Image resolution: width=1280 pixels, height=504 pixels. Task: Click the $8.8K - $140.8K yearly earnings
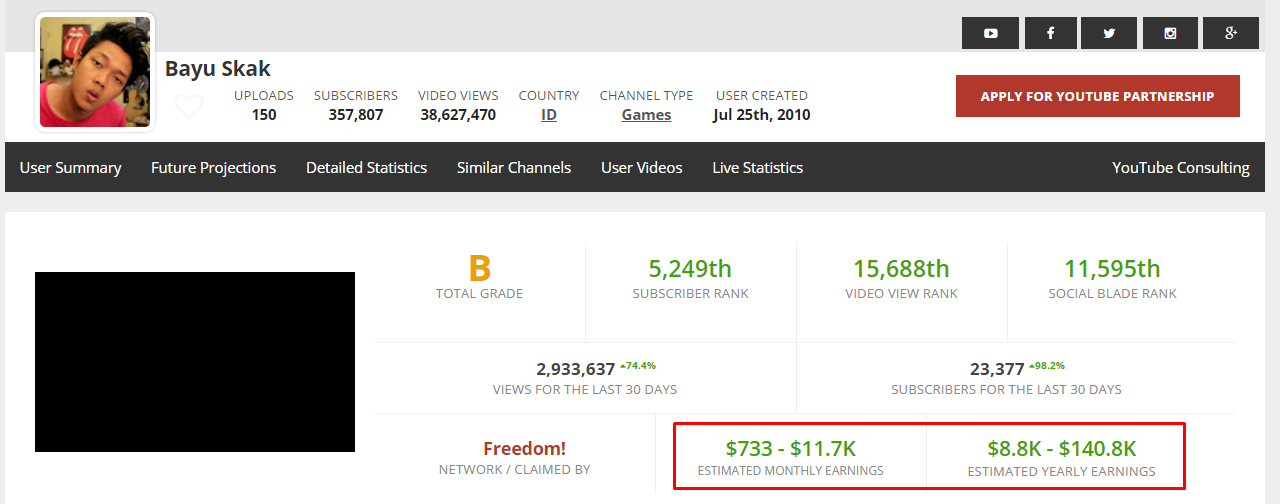point(1061,448)
